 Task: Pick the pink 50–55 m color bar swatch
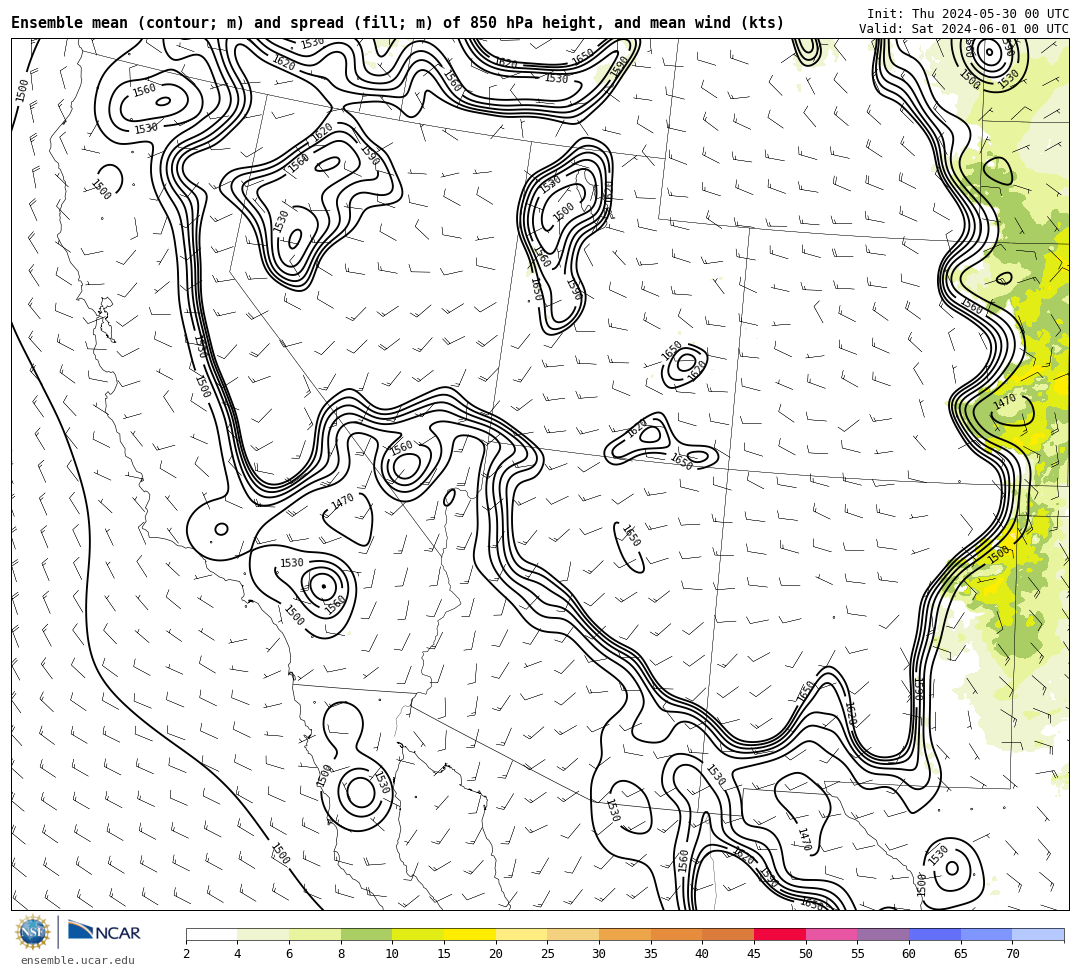[831, 934]
